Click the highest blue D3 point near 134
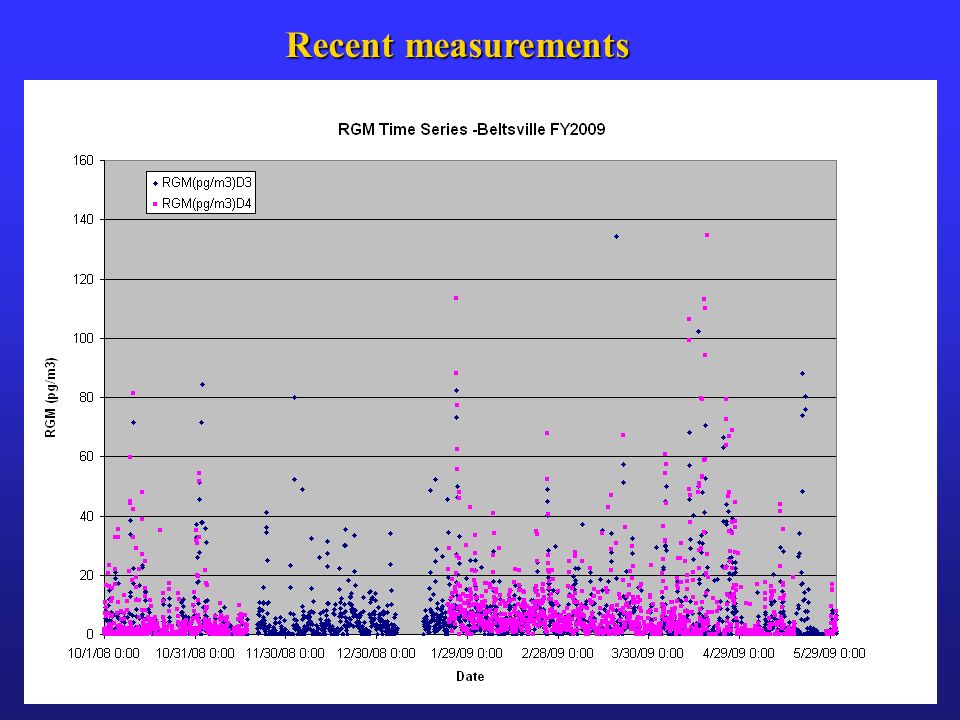 coord(617,236)
